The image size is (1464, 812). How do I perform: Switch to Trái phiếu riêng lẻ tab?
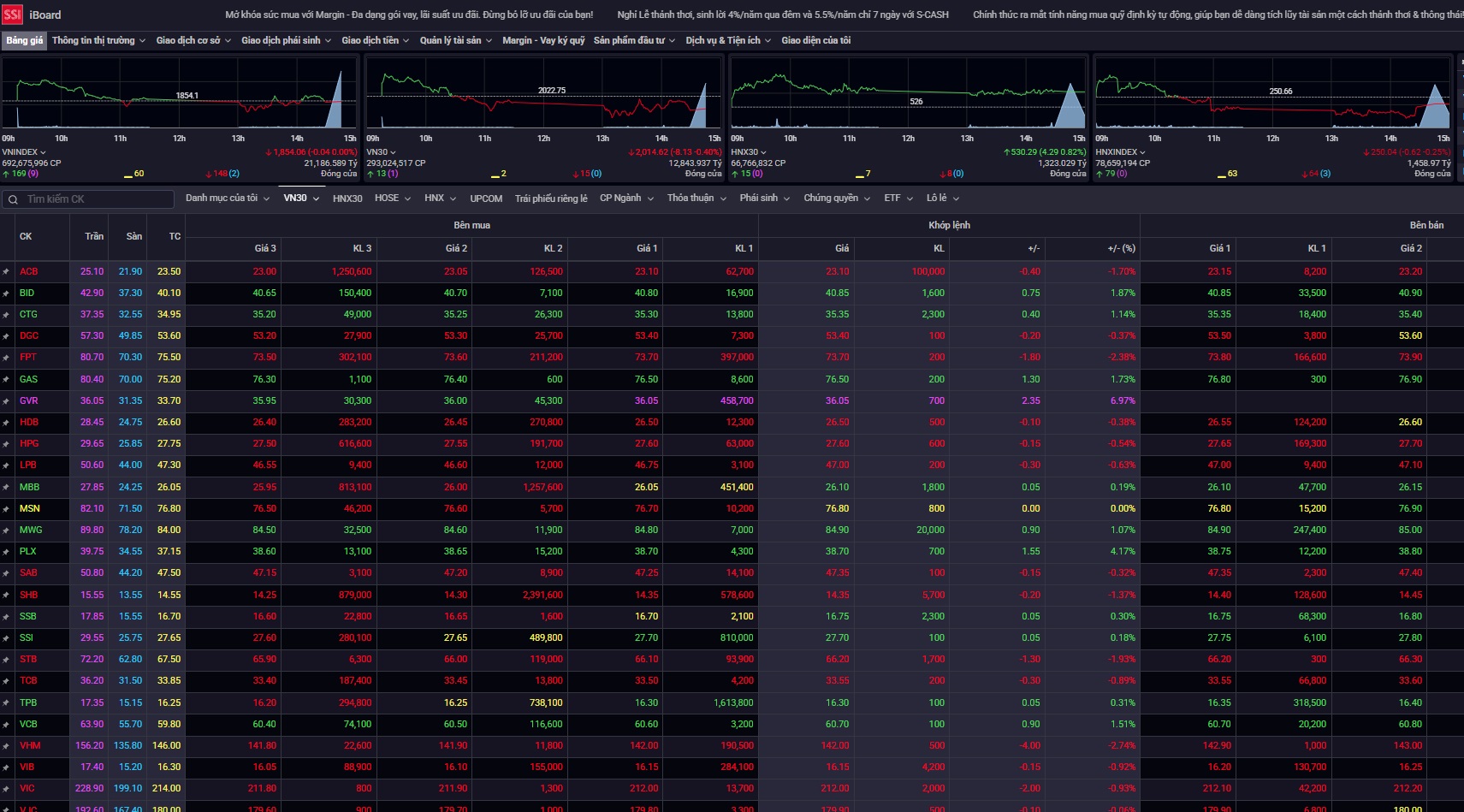pos(551,199)
